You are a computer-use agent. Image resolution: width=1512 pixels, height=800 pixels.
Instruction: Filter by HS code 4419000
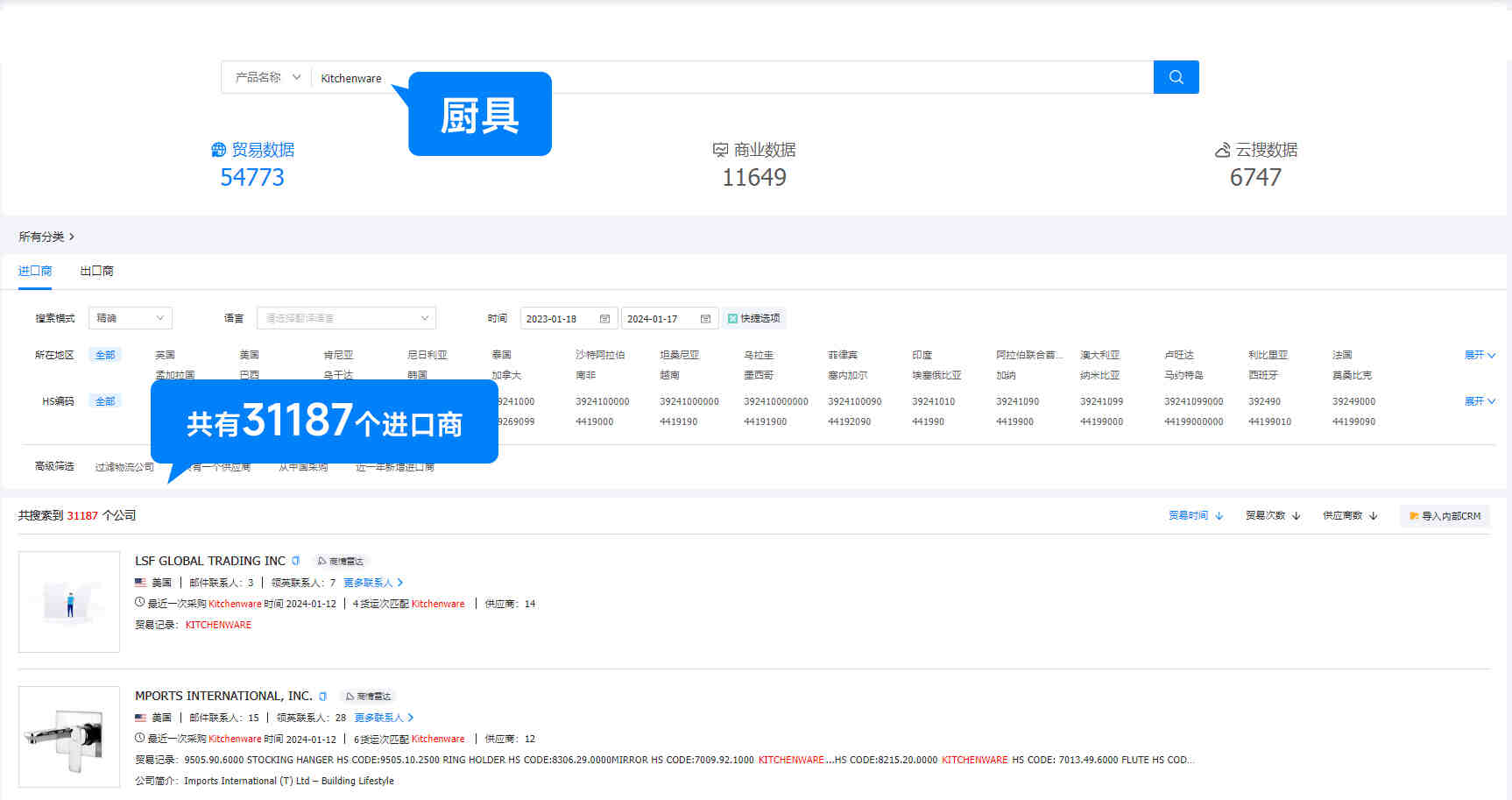[594, 421]
